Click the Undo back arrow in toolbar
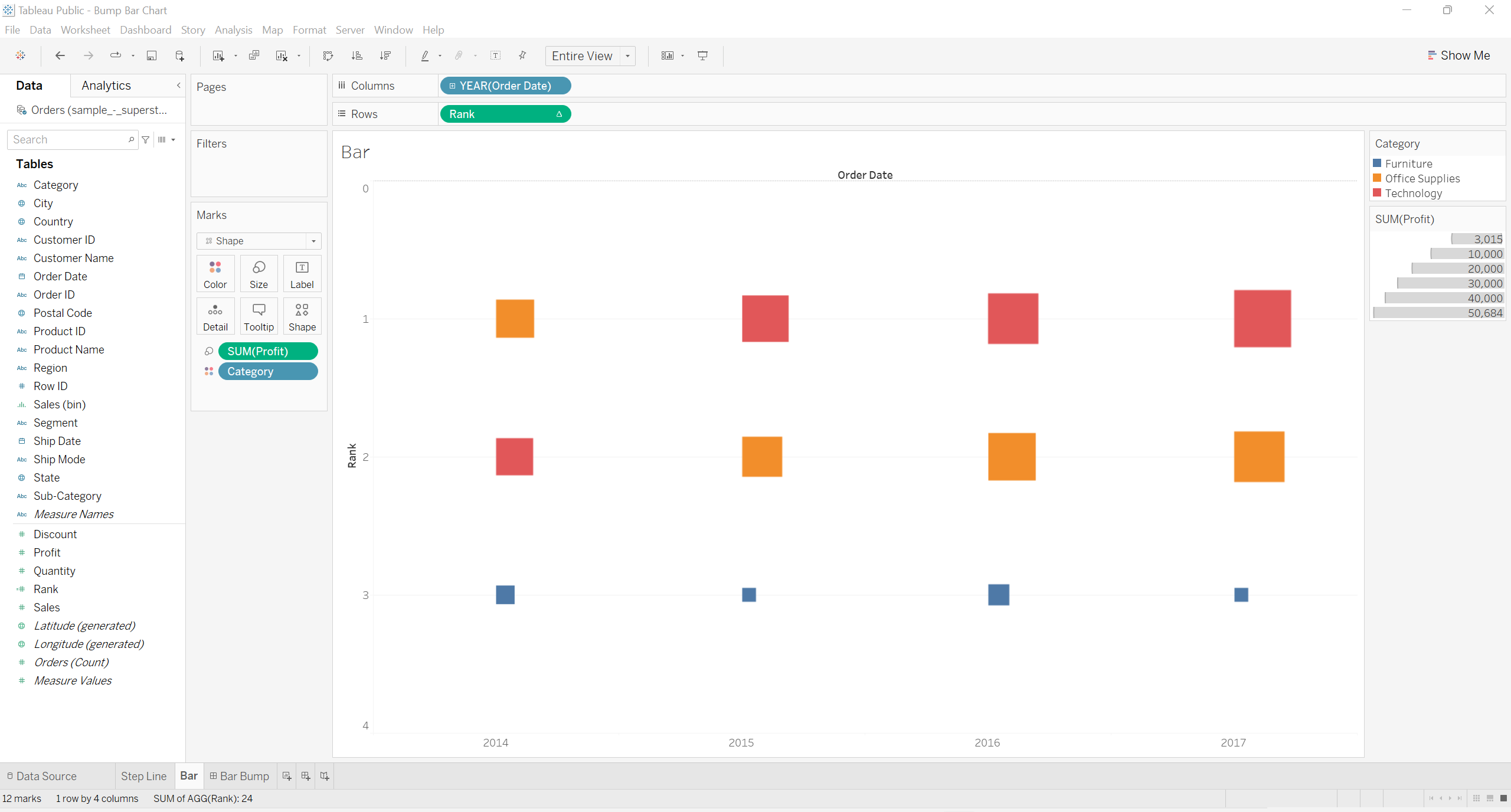 pyautogui.click(x=60, y=55)
